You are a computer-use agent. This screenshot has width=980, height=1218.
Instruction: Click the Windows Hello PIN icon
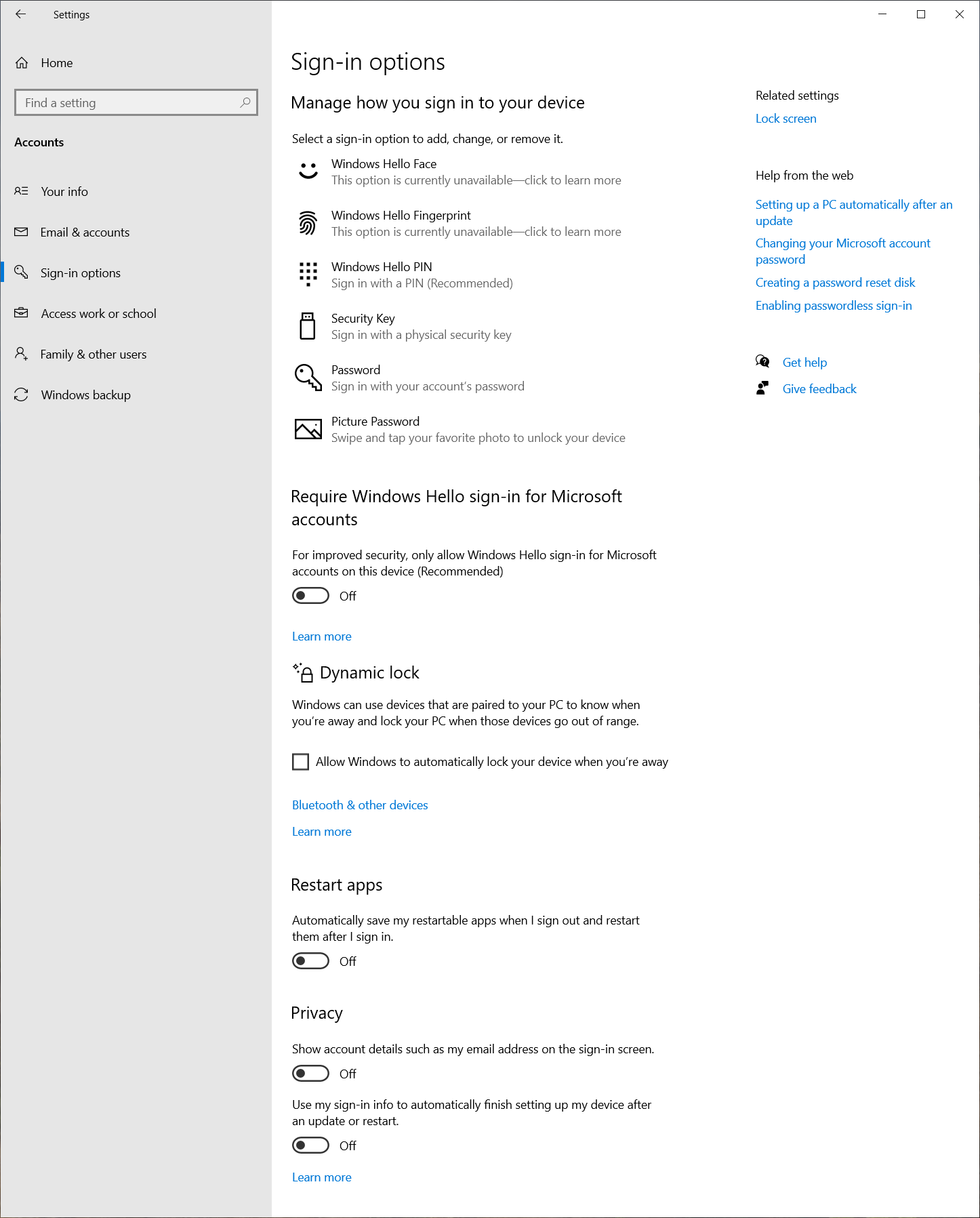point(308,275)
